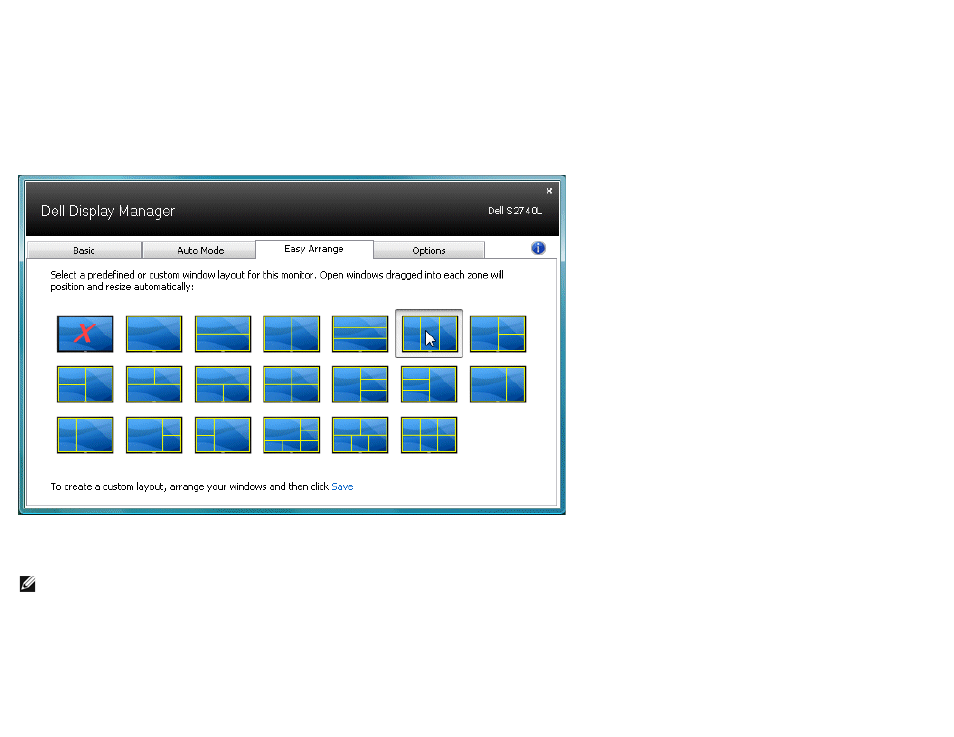Switch to the Basic tab
The image size is (954, 737).
coord(84,250)
